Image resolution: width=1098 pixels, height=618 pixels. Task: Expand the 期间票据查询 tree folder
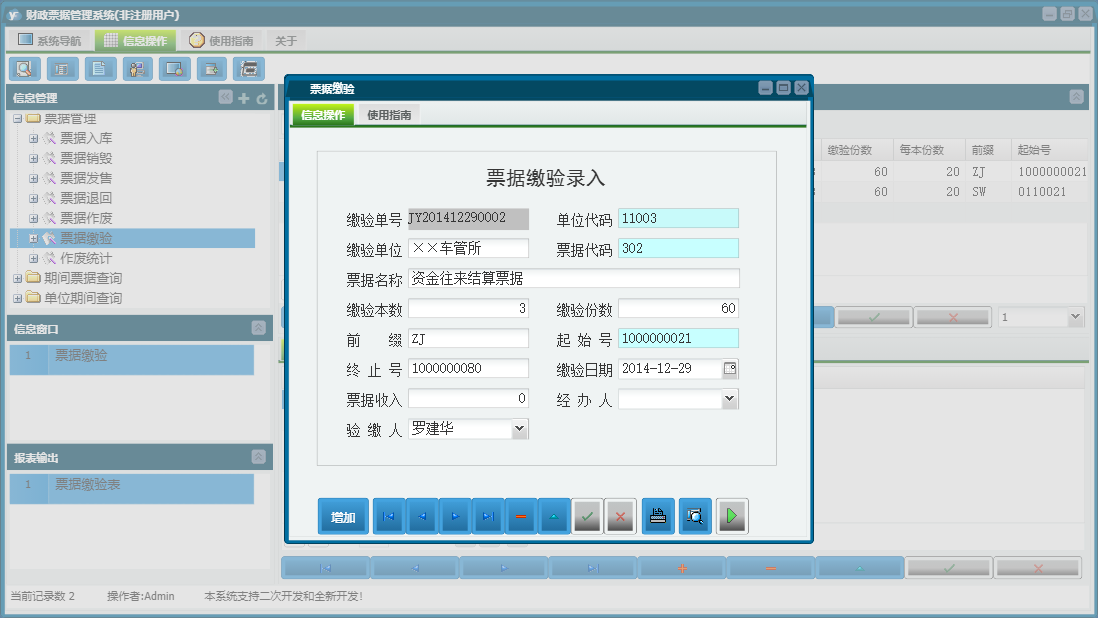click(17, 278)
